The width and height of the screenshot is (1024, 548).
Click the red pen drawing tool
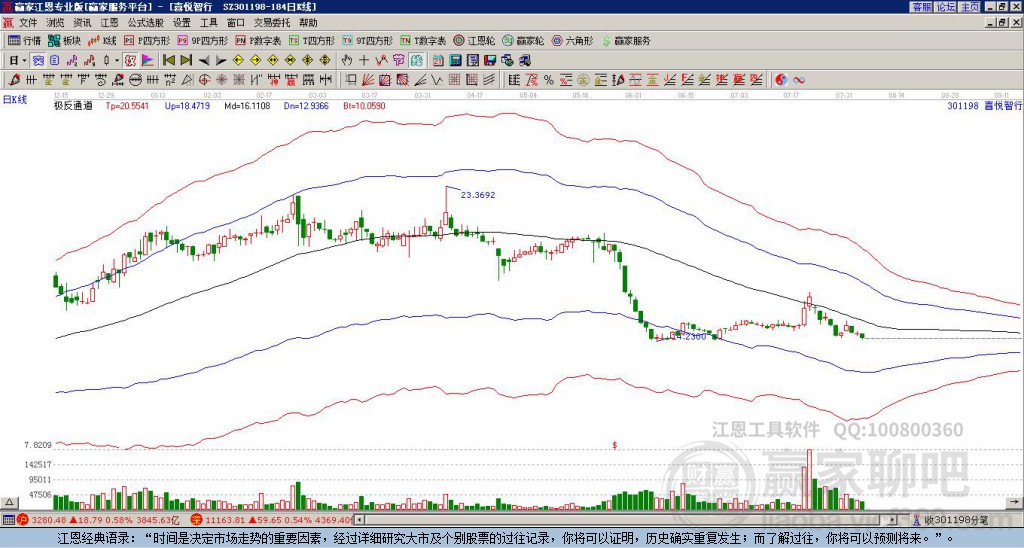14,80
